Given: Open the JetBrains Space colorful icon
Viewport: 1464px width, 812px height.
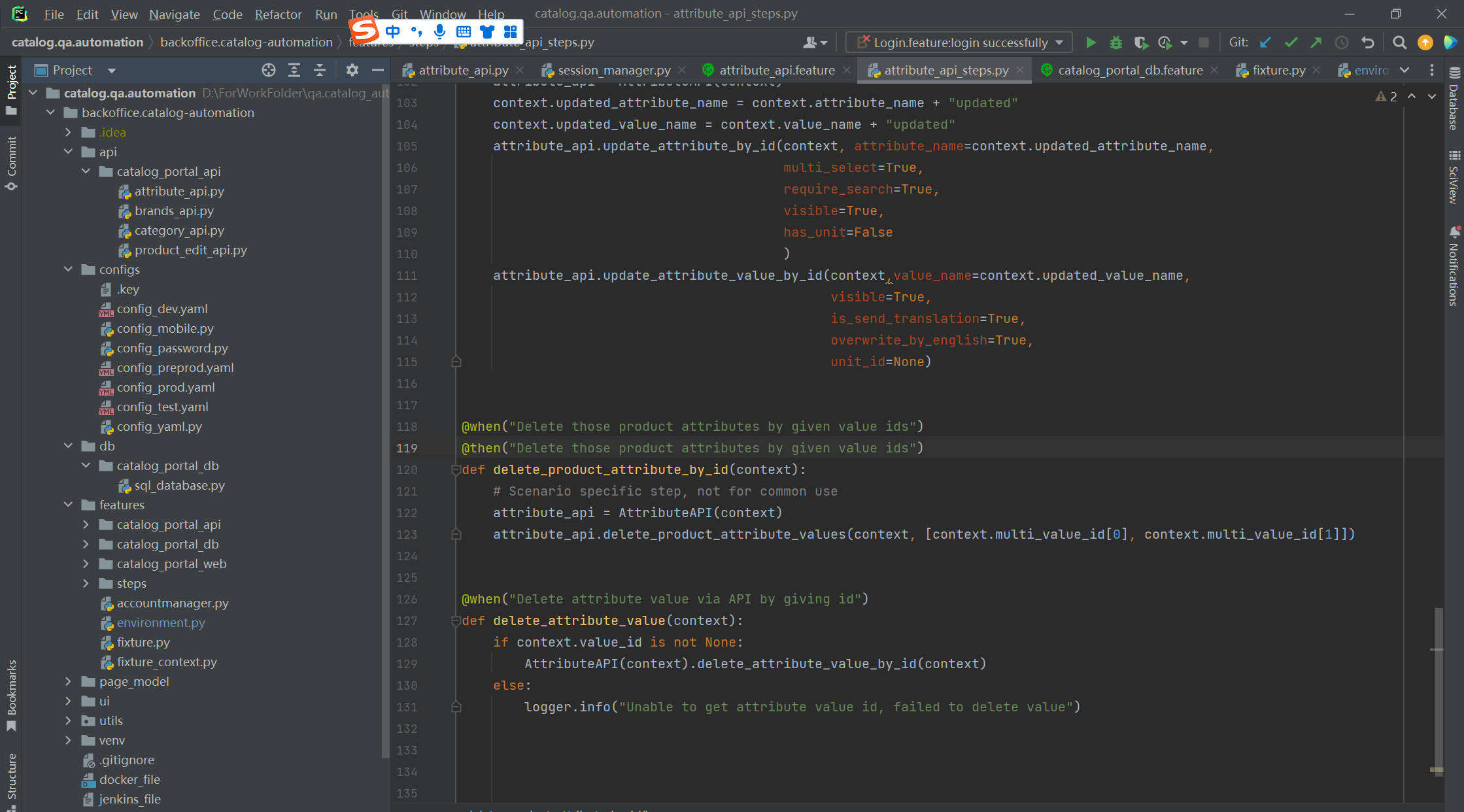Looking at the screenshot, I should click(x=1450, y=42).
